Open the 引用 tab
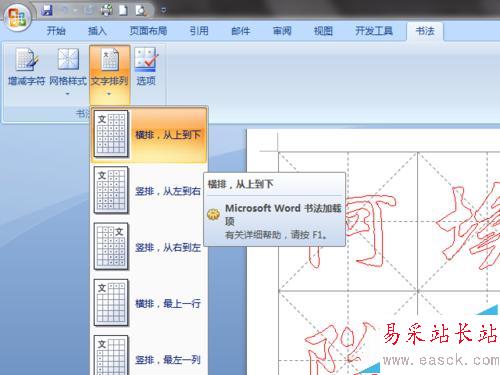 [x=199, y=31]
